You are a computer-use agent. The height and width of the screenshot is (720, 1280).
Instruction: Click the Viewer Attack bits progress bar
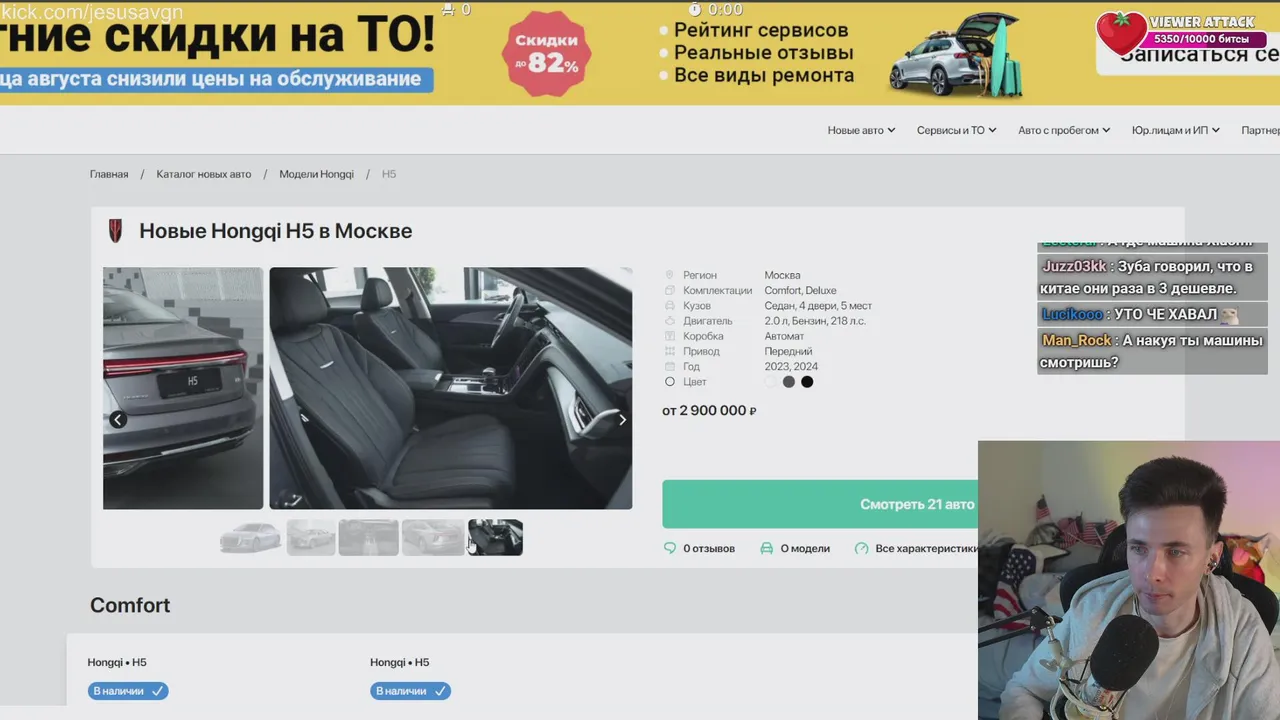pyautogui.click(x=1201, y=39)
